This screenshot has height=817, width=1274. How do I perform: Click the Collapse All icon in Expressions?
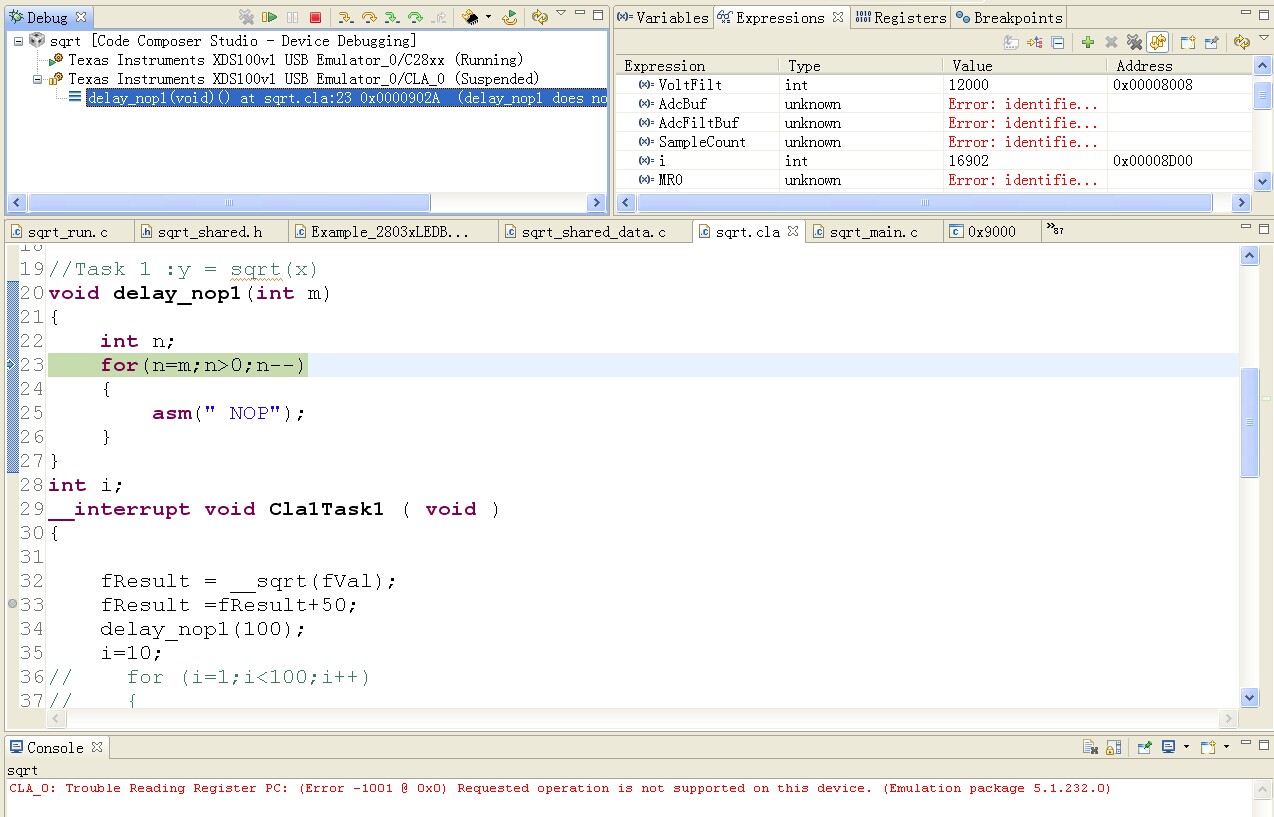(1057, 42)
